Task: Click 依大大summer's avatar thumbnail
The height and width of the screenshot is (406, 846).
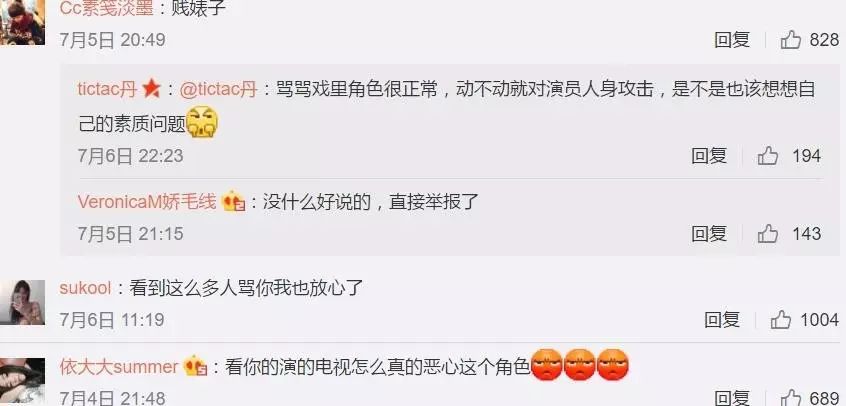Action: [22, 382]
